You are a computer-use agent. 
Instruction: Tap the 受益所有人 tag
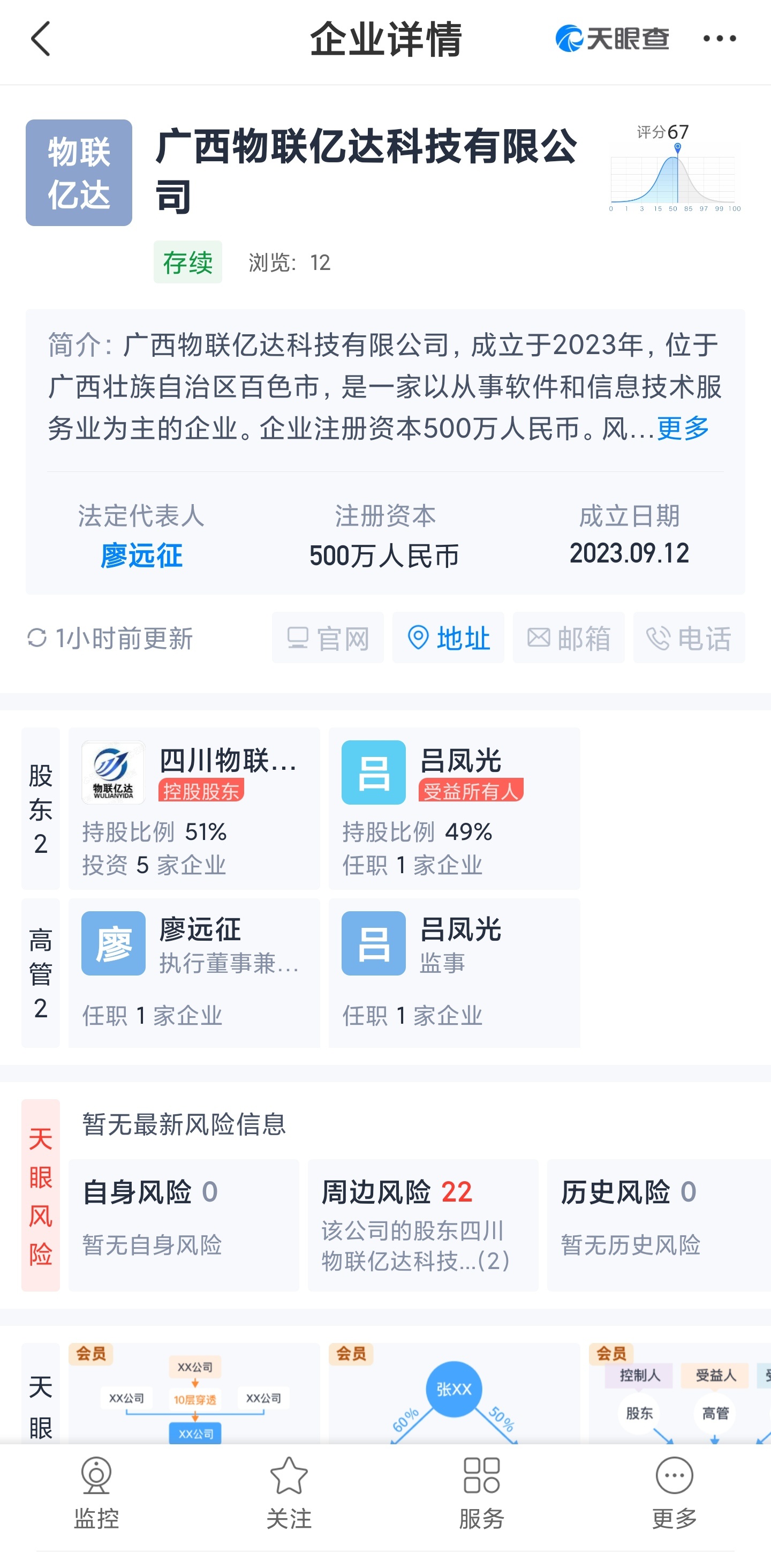point(471,791)
